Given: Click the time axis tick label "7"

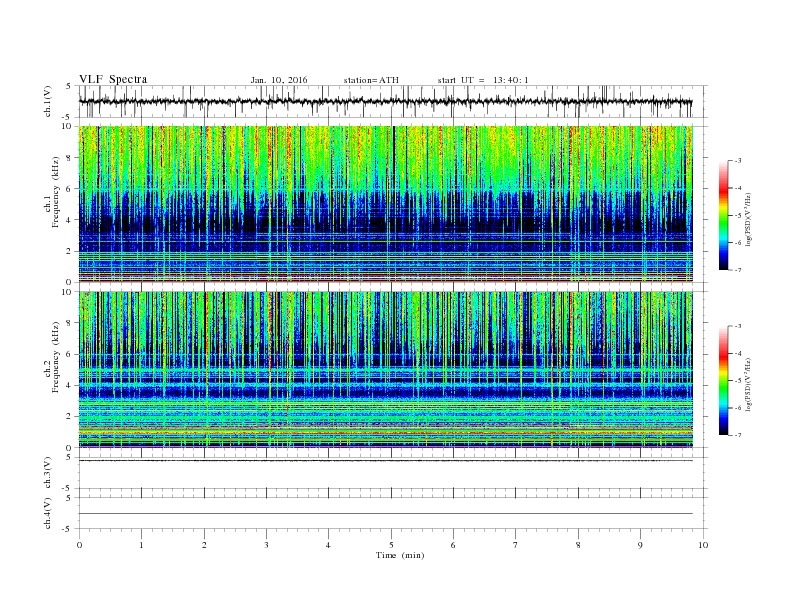Looking at the screenshot, I should pos(516,545).
